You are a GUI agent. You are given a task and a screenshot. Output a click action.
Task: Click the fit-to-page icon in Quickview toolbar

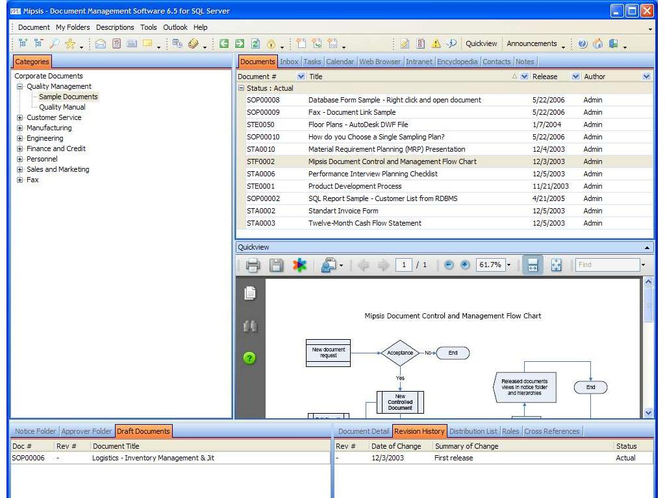556,265
